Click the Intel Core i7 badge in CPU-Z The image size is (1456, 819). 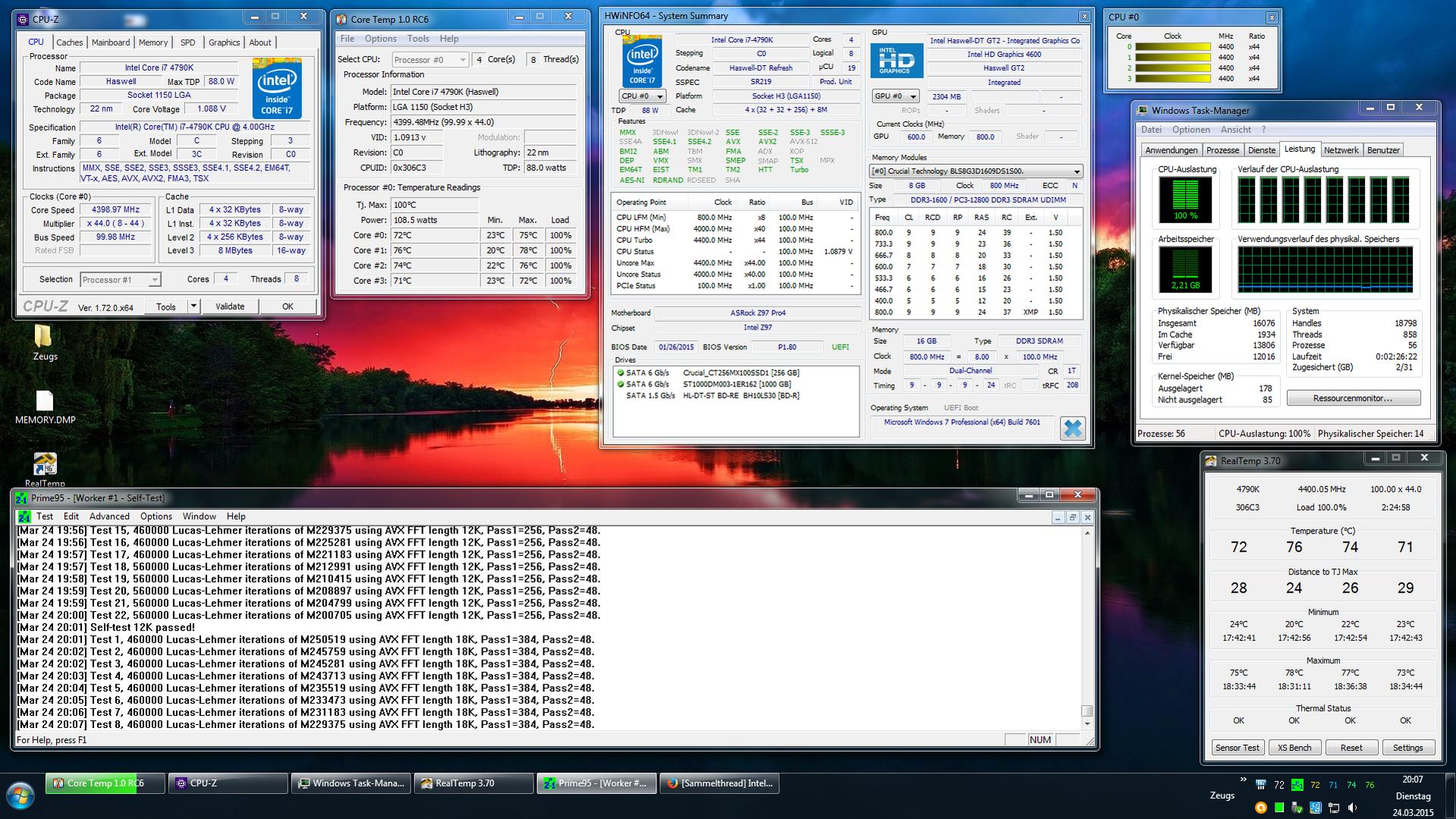(x=277, y=88)
